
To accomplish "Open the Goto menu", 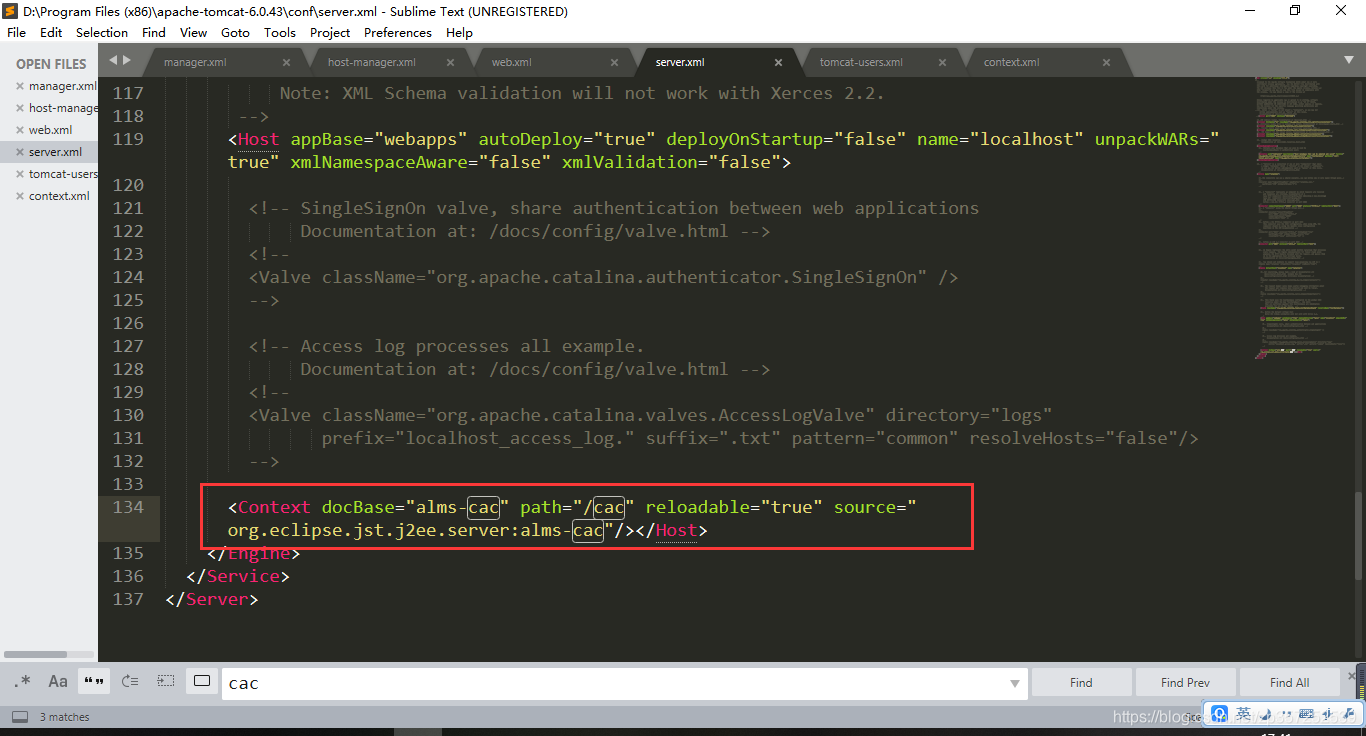I will click(234, 32).
